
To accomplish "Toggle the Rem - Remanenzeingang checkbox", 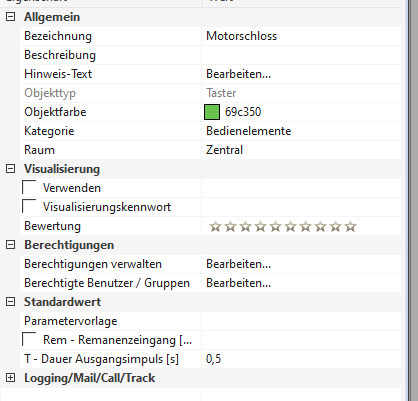I will tap(29, 340).
